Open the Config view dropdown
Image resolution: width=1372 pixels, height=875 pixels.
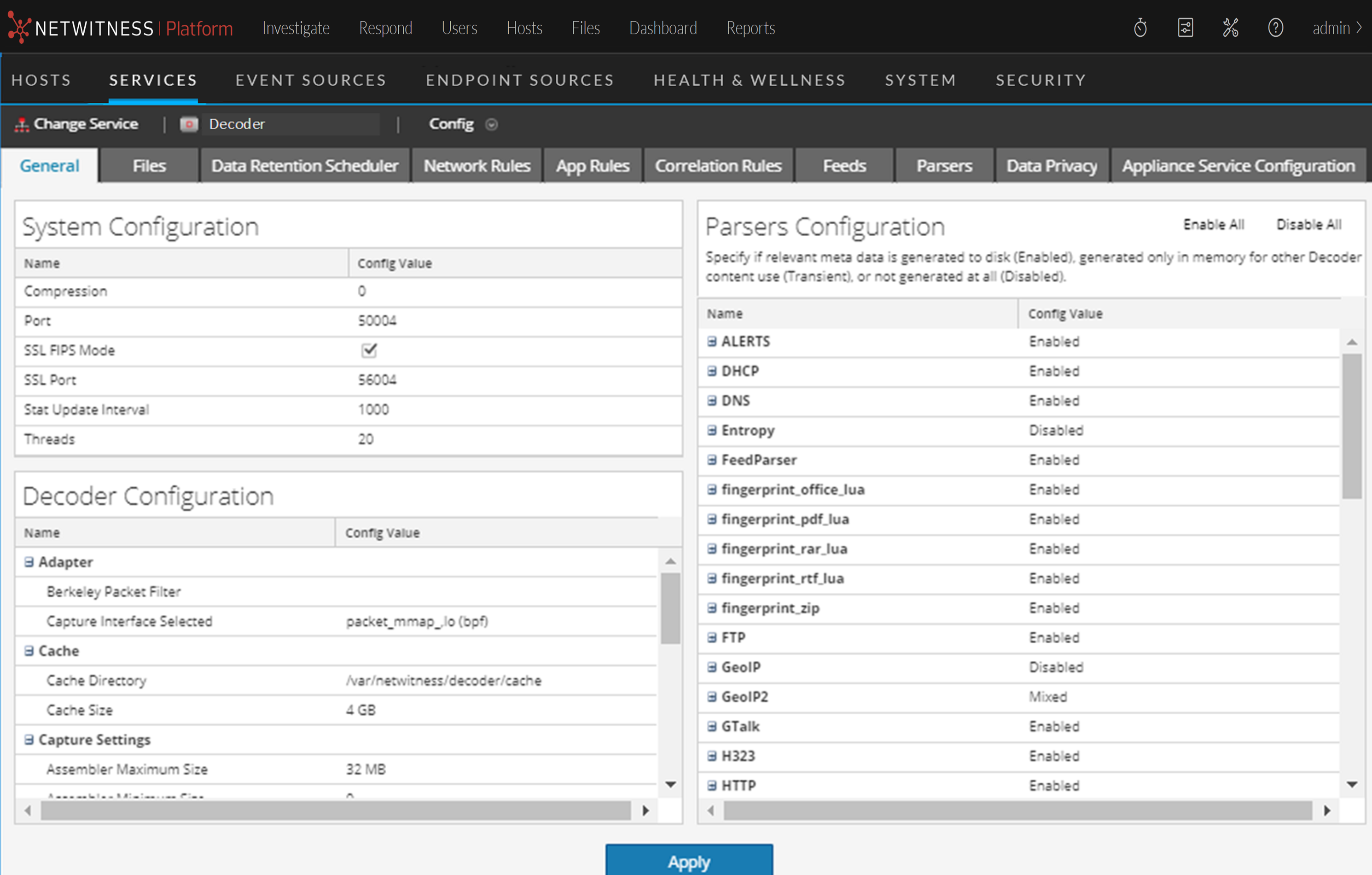pos(491,124)
